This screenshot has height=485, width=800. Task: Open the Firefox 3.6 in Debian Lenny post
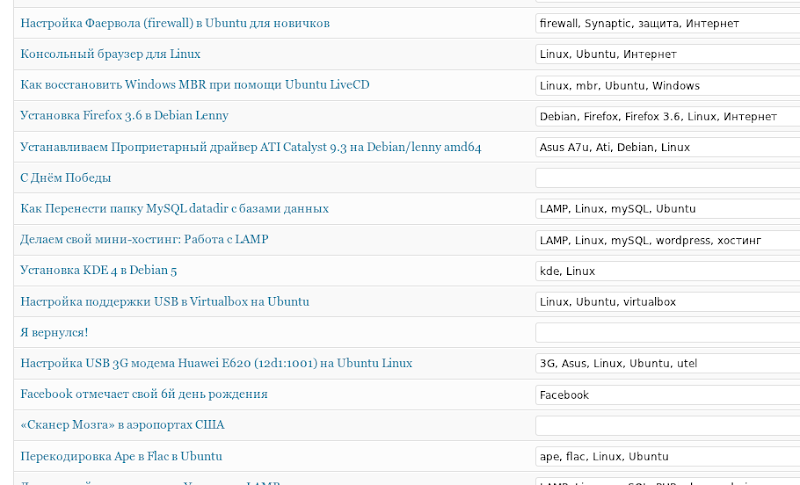(124, 116)
